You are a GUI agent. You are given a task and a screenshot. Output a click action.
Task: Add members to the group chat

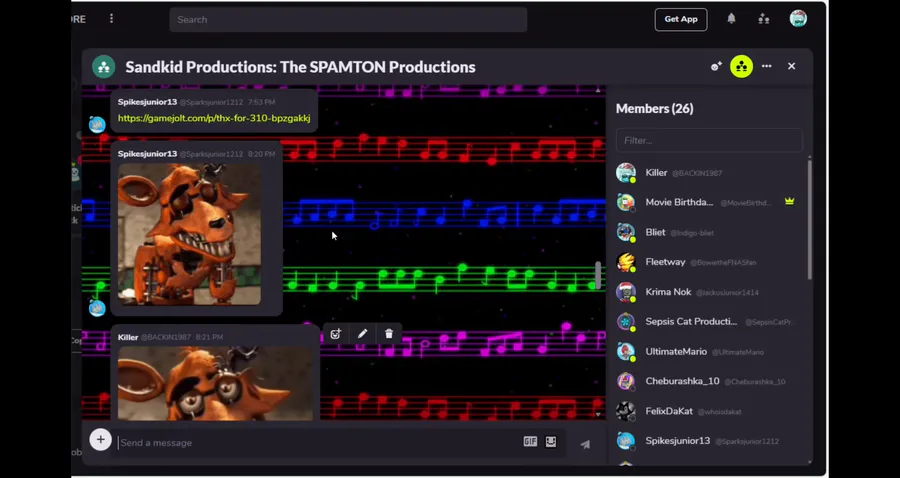716,67
